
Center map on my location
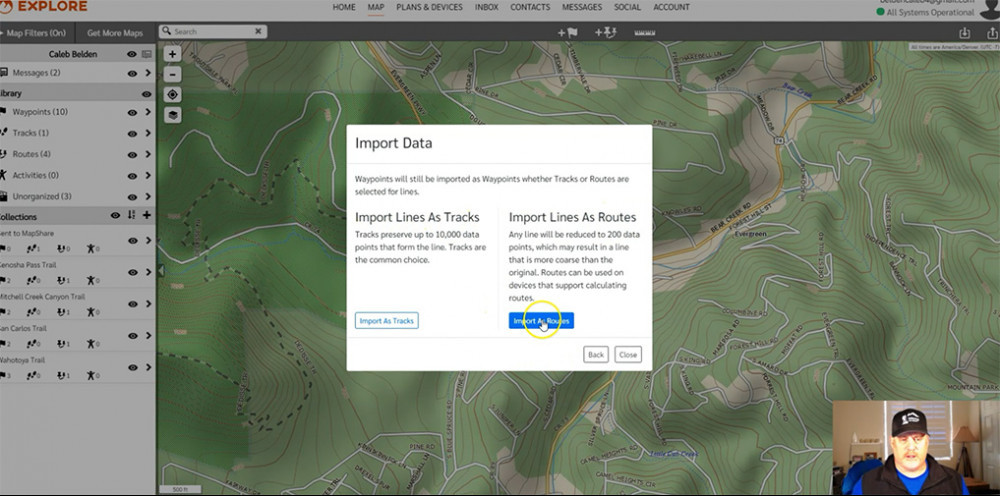[x=172, y=95]
